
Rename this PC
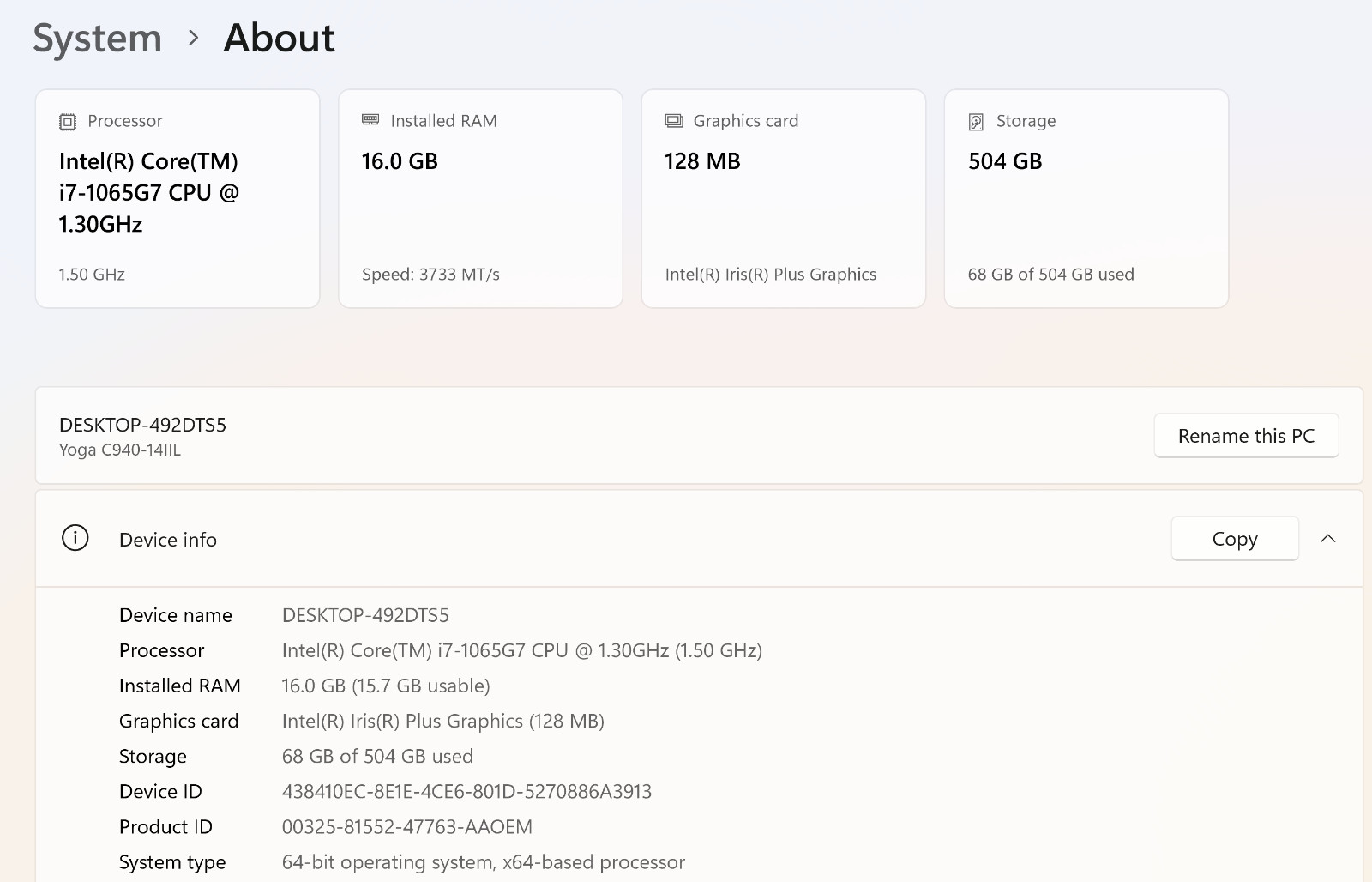pos(1246,436)
